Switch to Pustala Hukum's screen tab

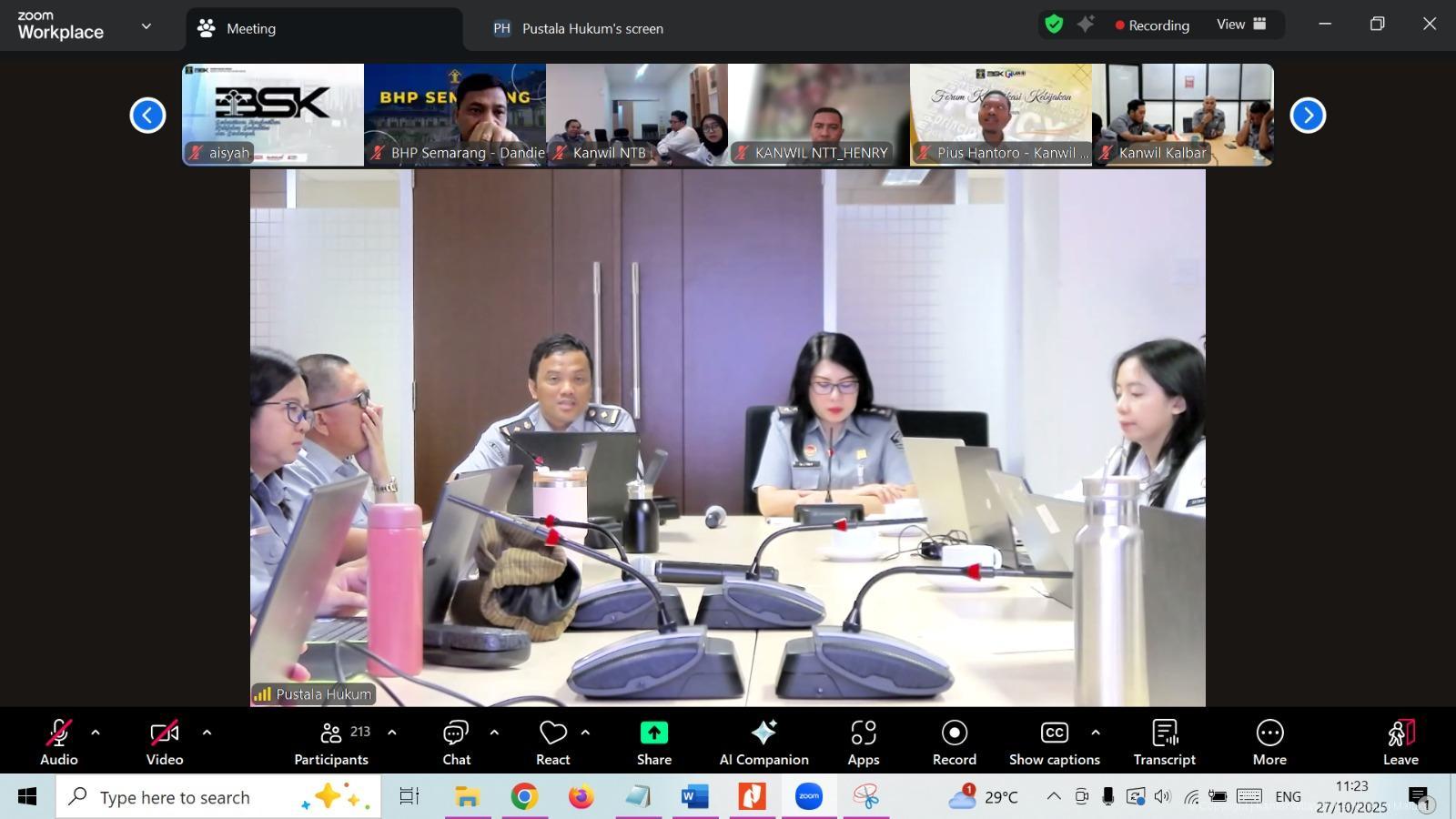(x=591, y=28)
